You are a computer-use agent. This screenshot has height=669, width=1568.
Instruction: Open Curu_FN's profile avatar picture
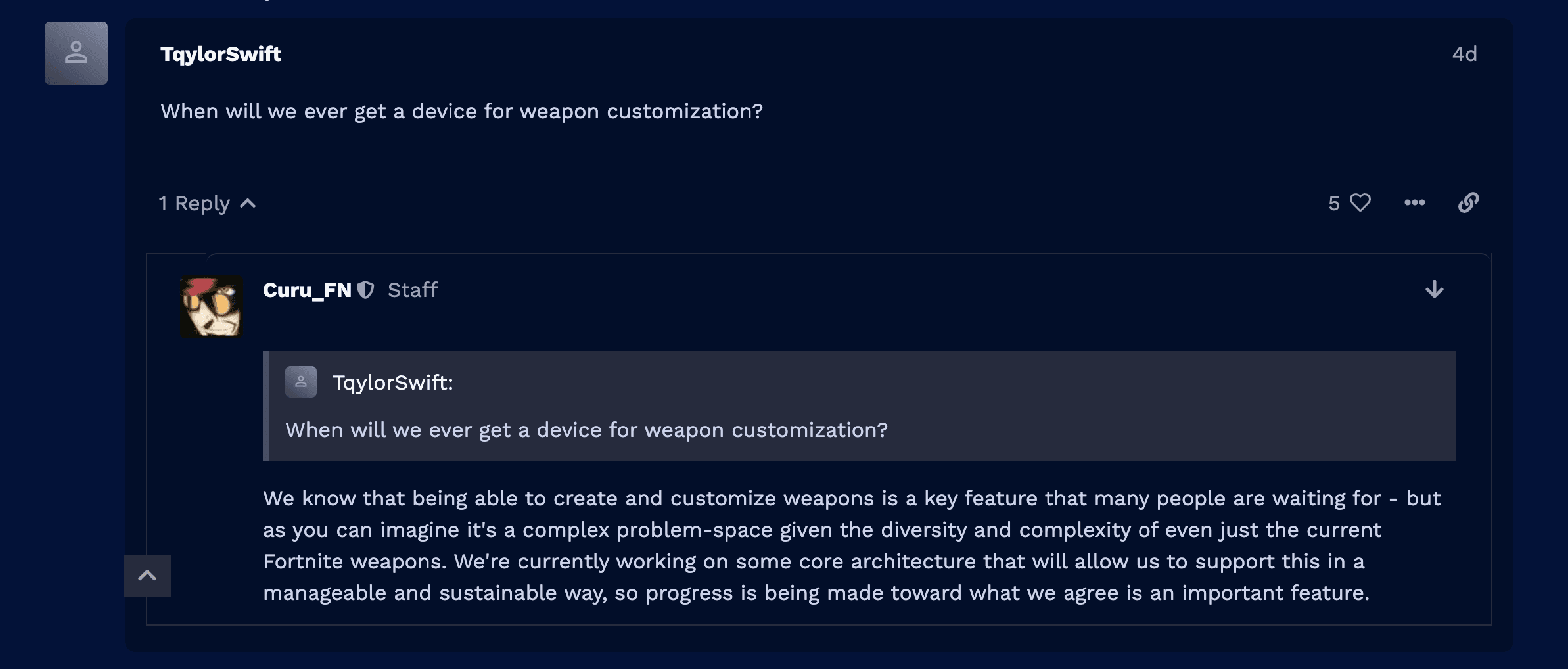212,307
